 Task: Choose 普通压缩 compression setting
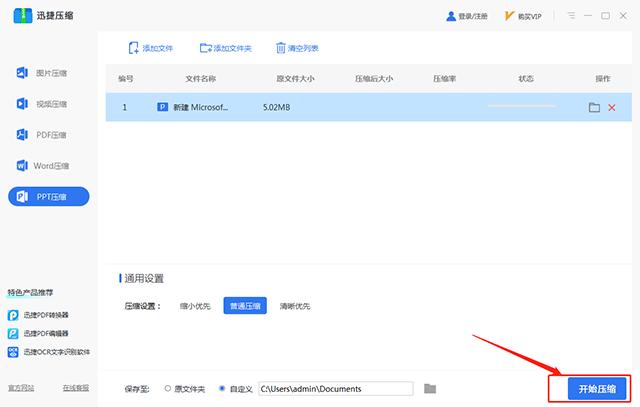tap(245, 306)
